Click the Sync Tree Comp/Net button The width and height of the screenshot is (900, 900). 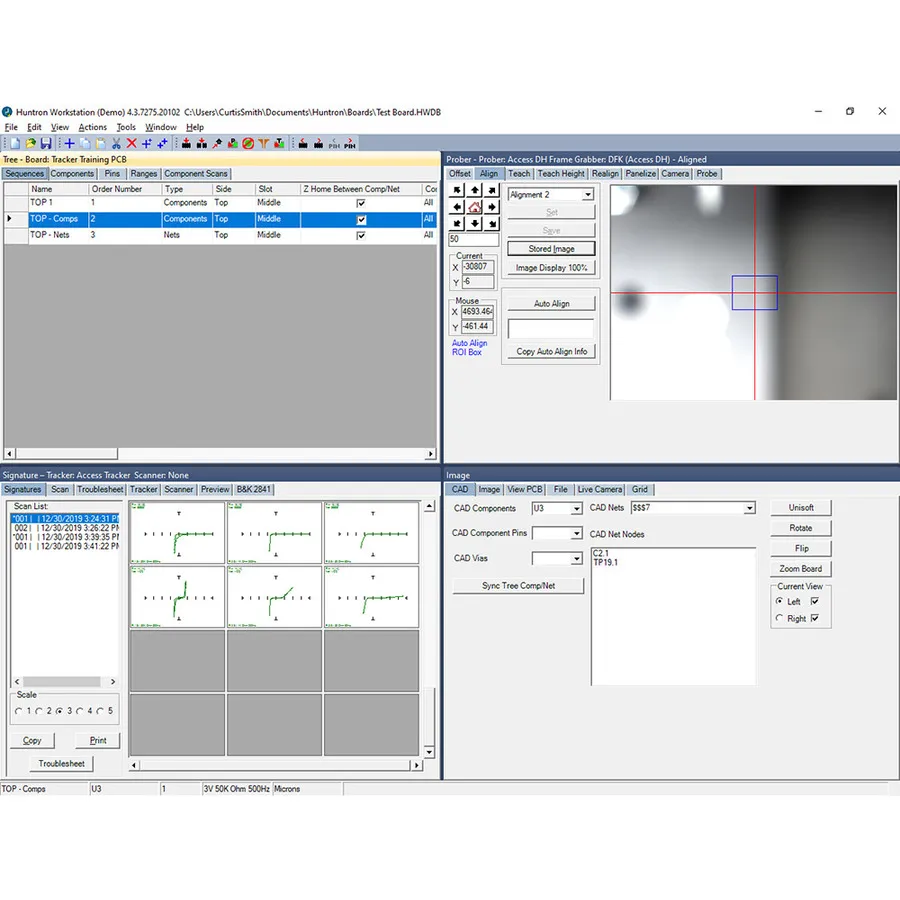point(518,585)
